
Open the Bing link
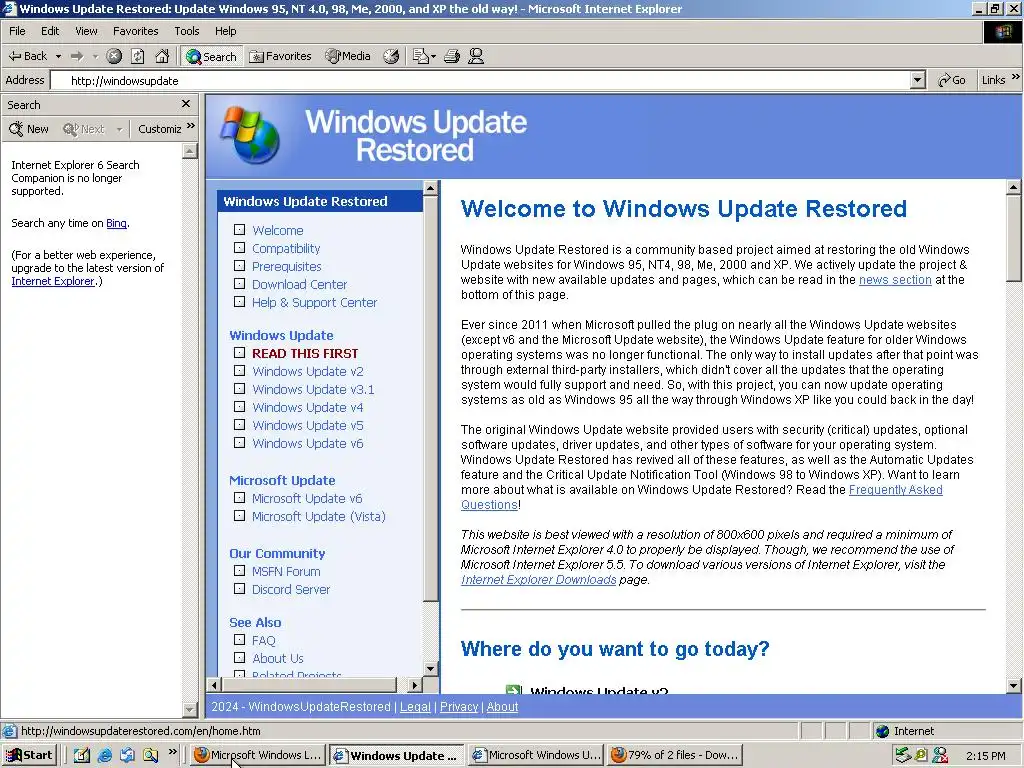pyautogui.click(x=116, y=223)
